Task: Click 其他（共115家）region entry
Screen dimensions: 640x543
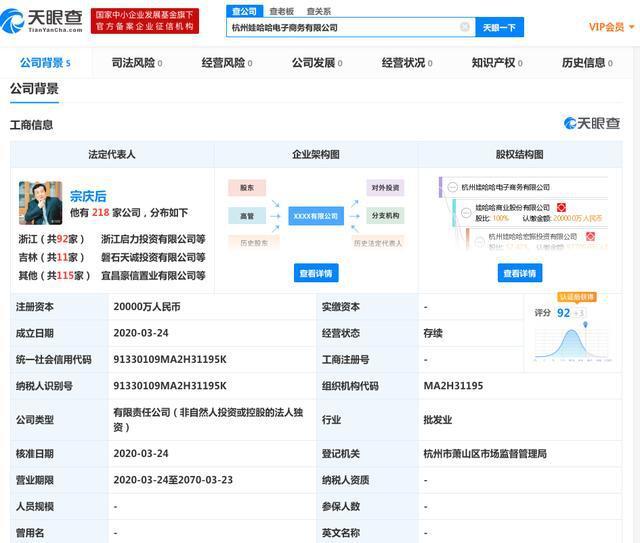Action: [x=54, y=276]
